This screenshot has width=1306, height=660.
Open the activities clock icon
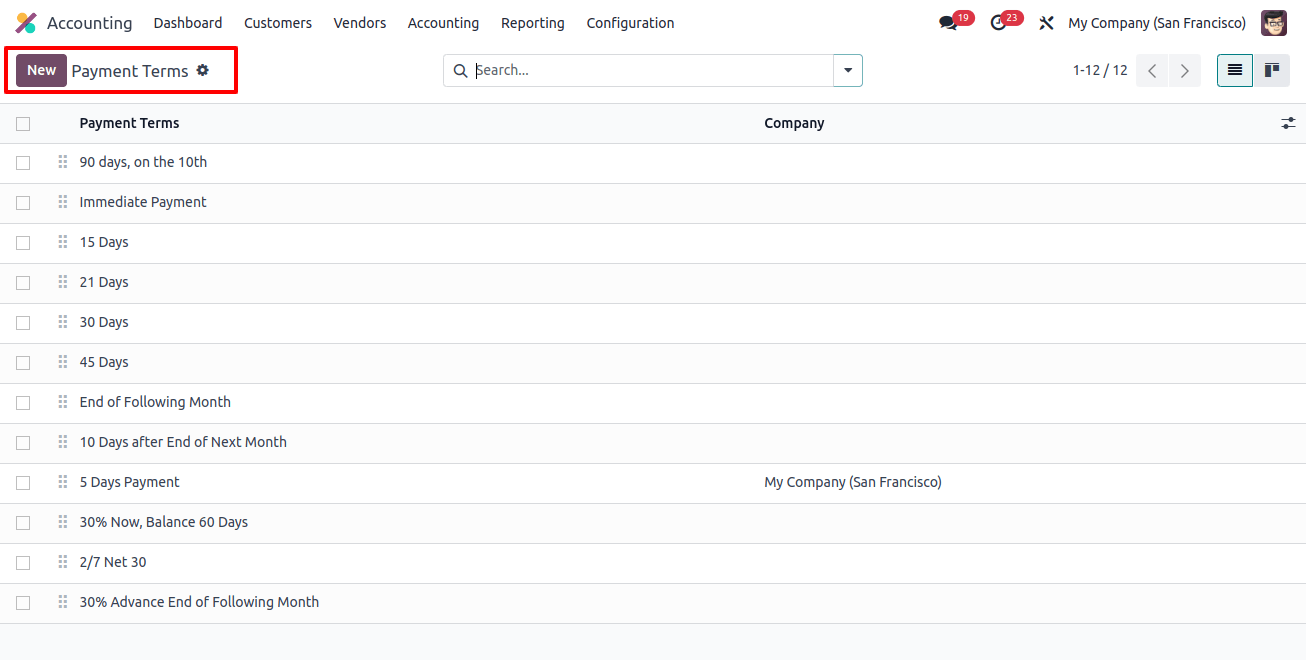(x=998, y=23)
